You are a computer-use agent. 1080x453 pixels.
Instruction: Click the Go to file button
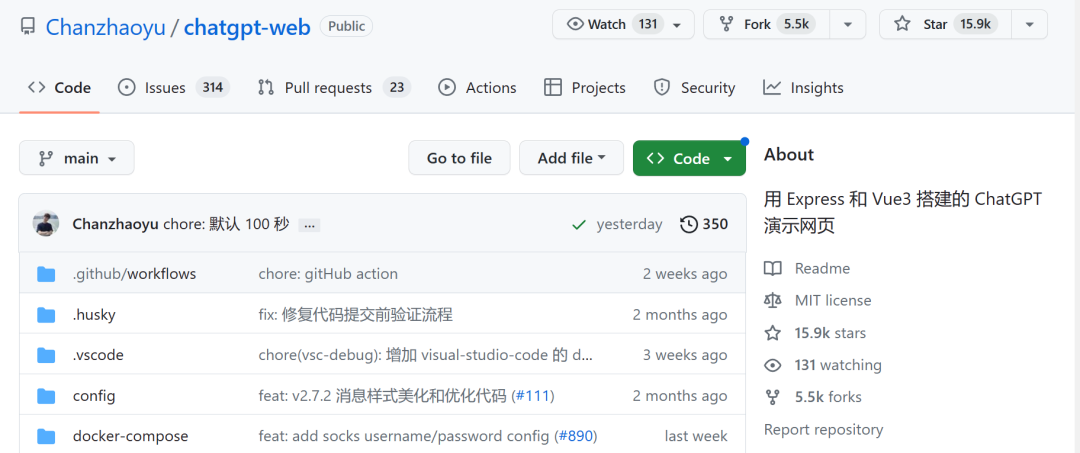click(459, 158)
